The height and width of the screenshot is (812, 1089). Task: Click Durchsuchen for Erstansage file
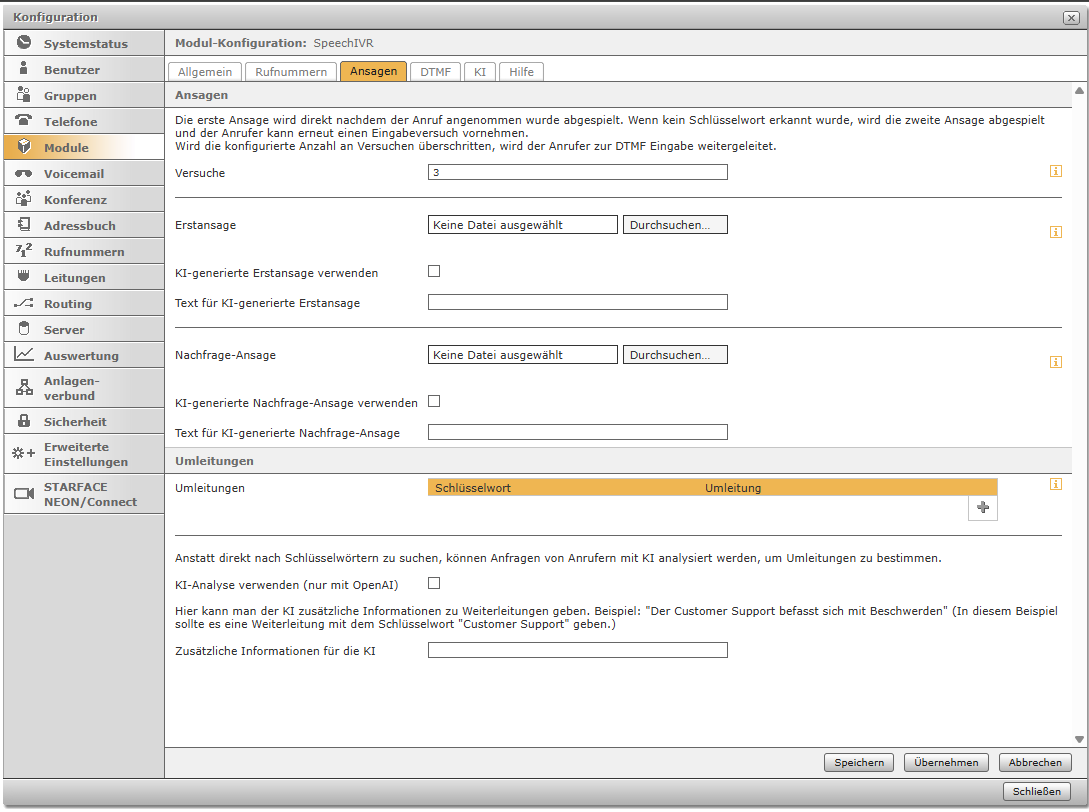[x=675, y=225]
